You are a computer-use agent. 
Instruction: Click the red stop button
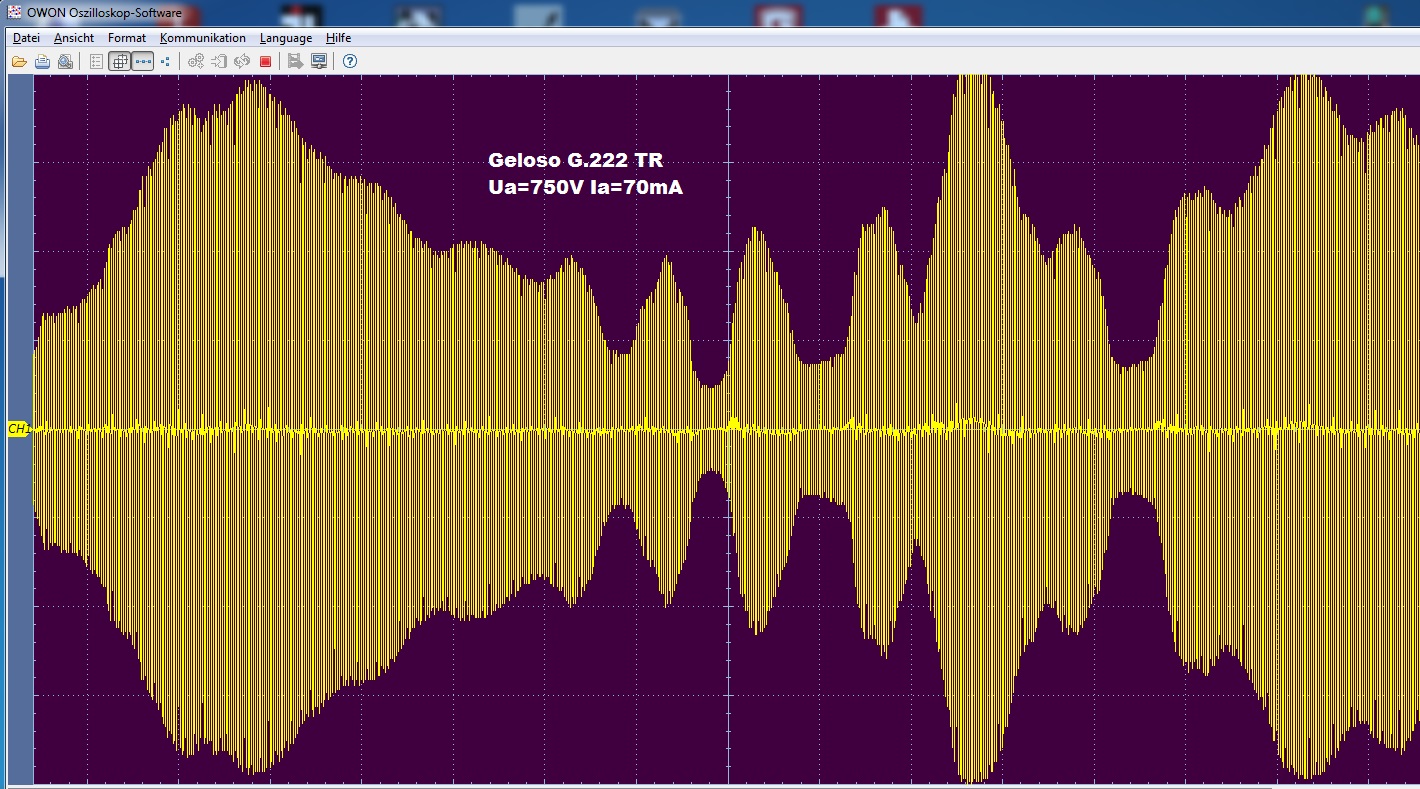265,62
